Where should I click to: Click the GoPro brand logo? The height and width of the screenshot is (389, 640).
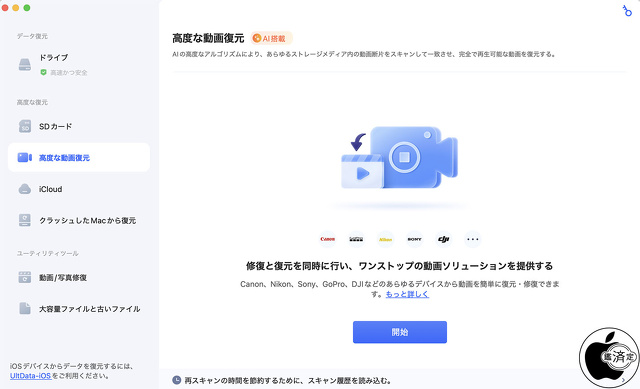356,239
